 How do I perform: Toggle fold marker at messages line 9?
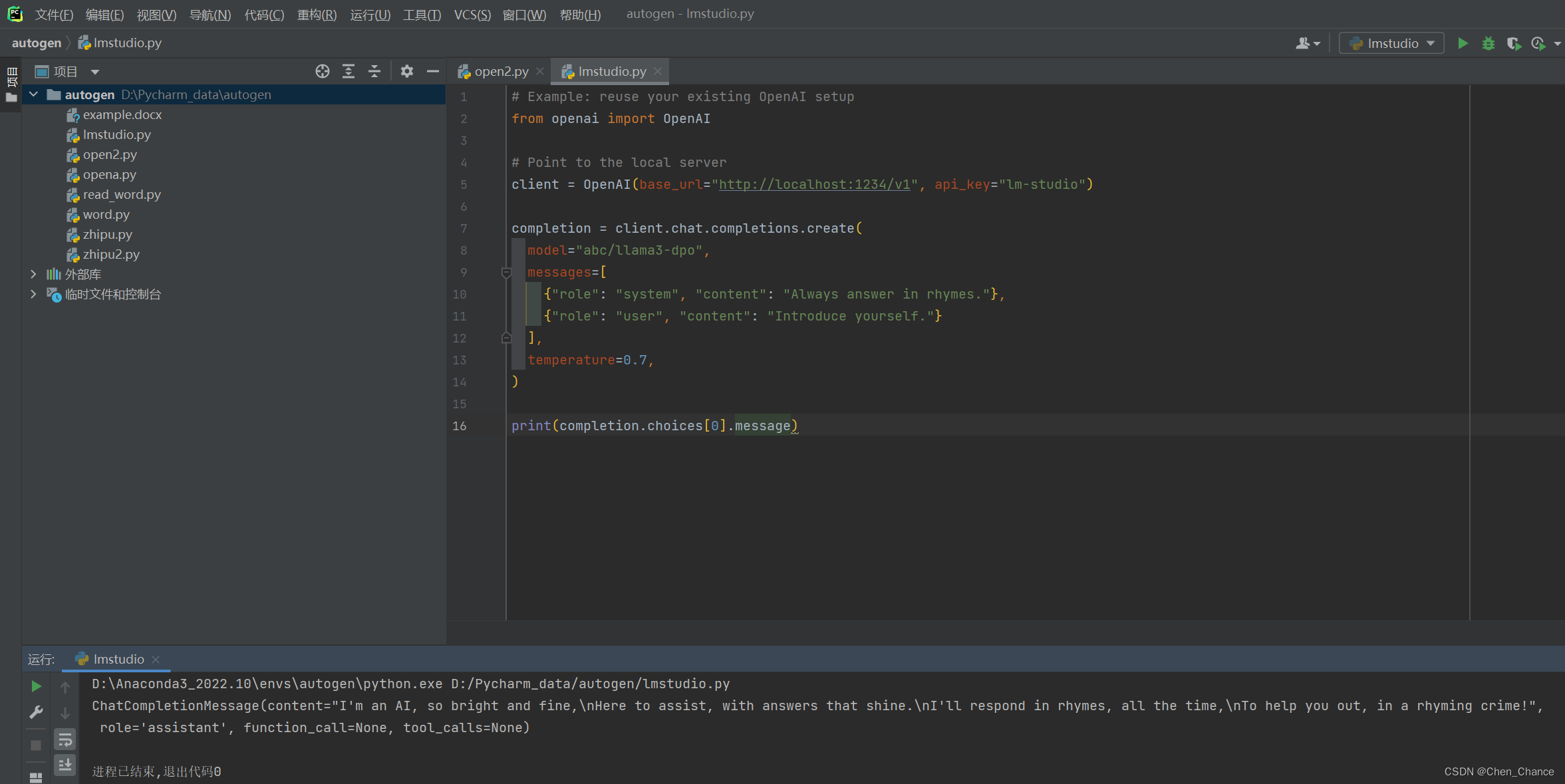[x=506, y=273]
